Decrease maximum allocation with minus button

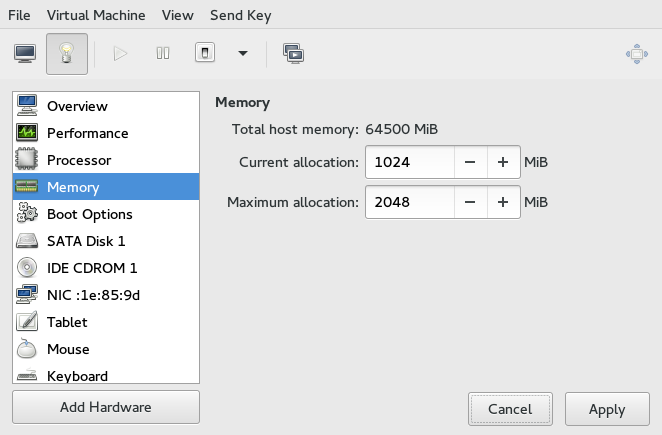470,202
